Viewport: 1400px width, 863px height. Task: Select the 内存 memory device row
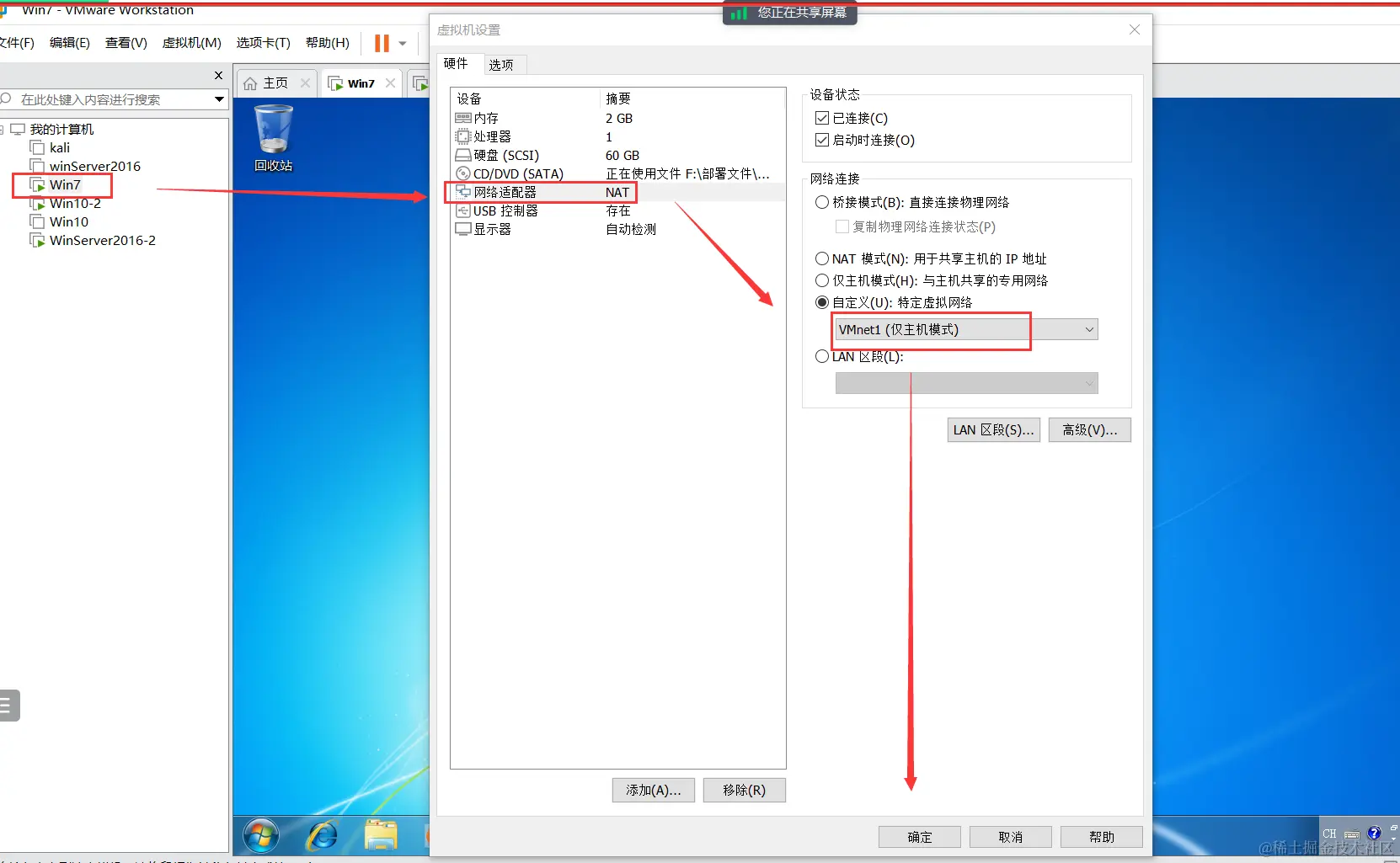click(618, 118)
